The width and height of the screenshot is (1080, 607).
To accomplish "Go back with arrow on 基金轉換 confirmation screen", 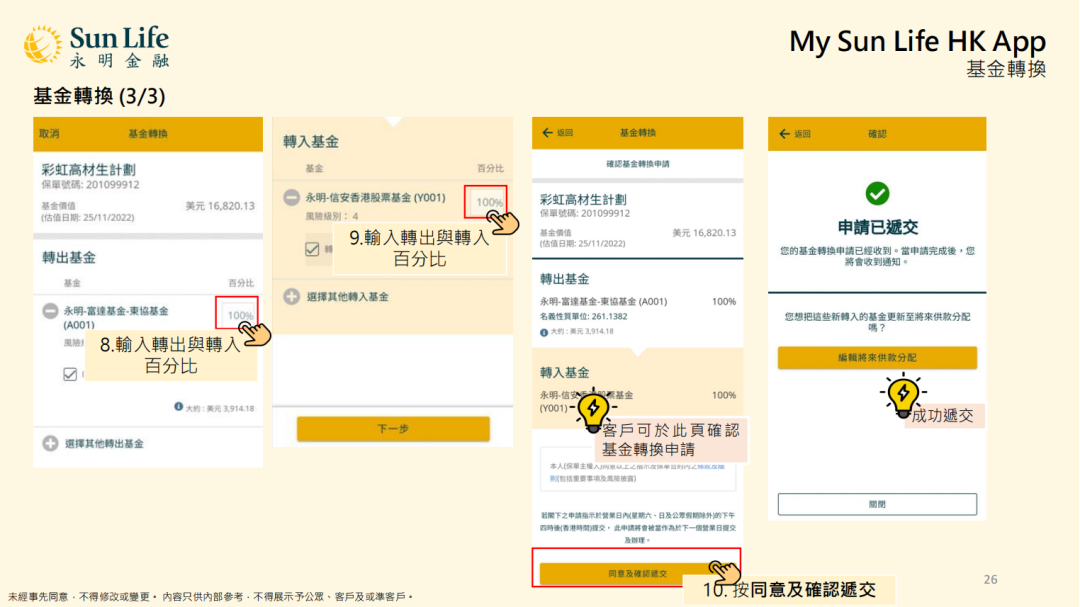I will tap(548, 132).
